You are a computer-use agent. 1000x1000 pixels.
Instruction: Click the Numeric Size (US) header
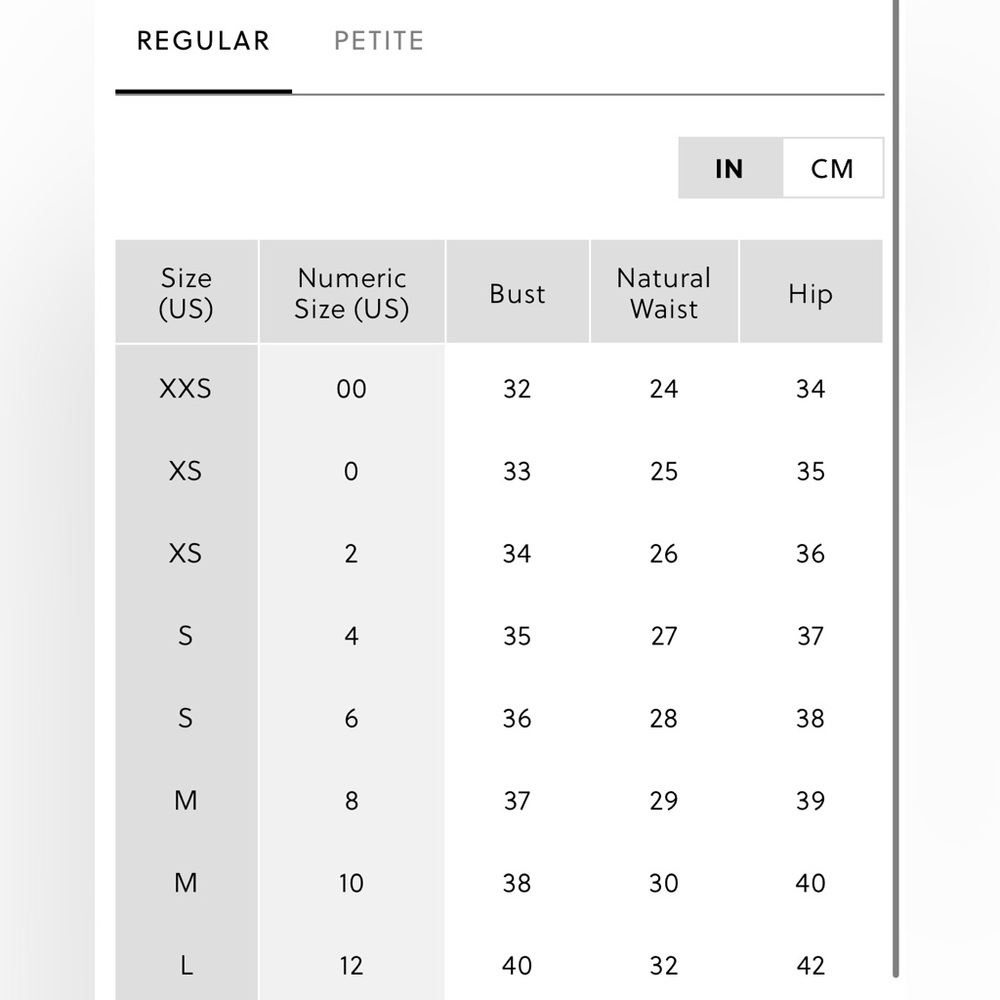click(351, 293)
